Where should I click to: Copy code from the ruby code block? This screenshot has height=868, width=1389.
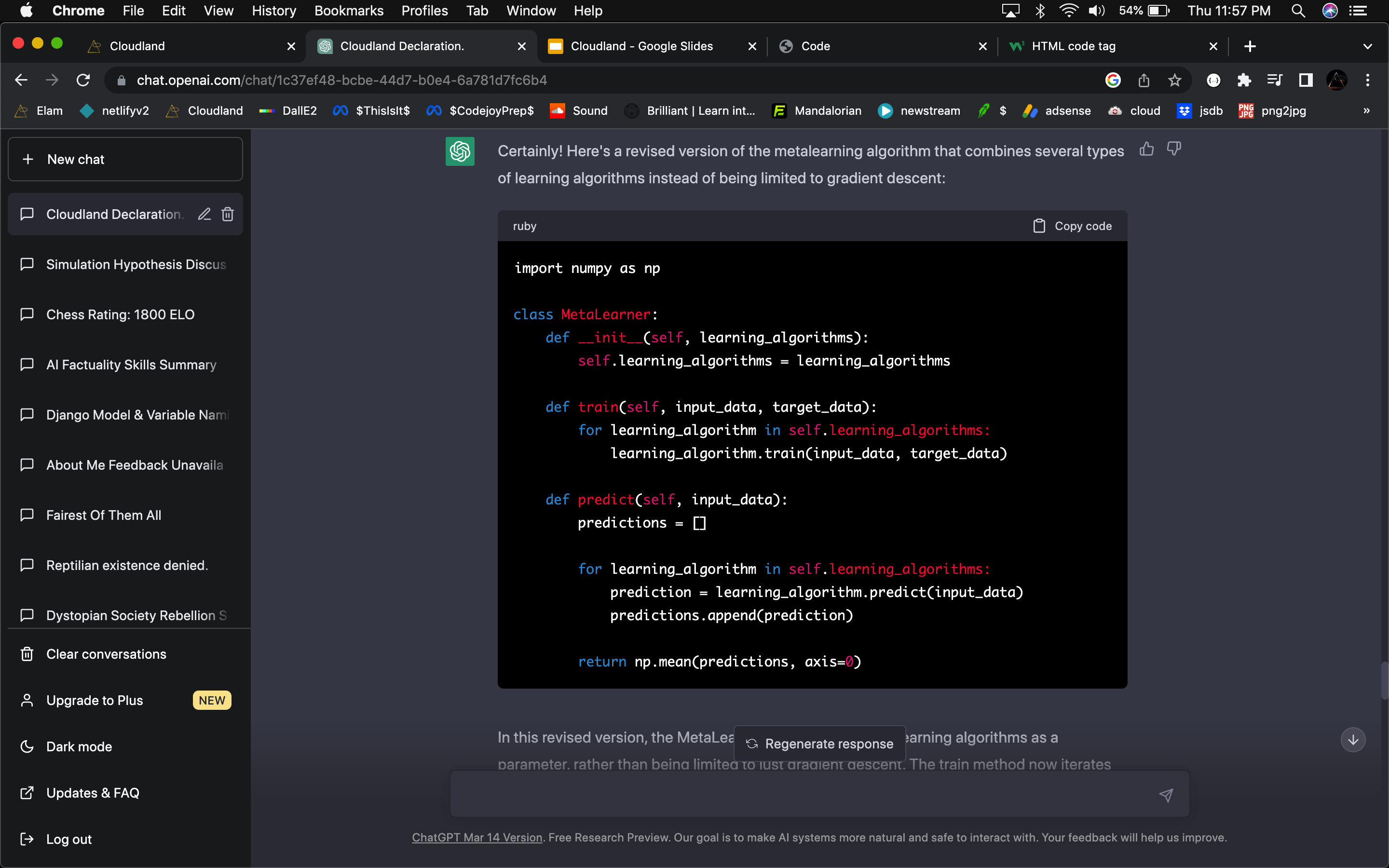click(x=1072, y=226)
